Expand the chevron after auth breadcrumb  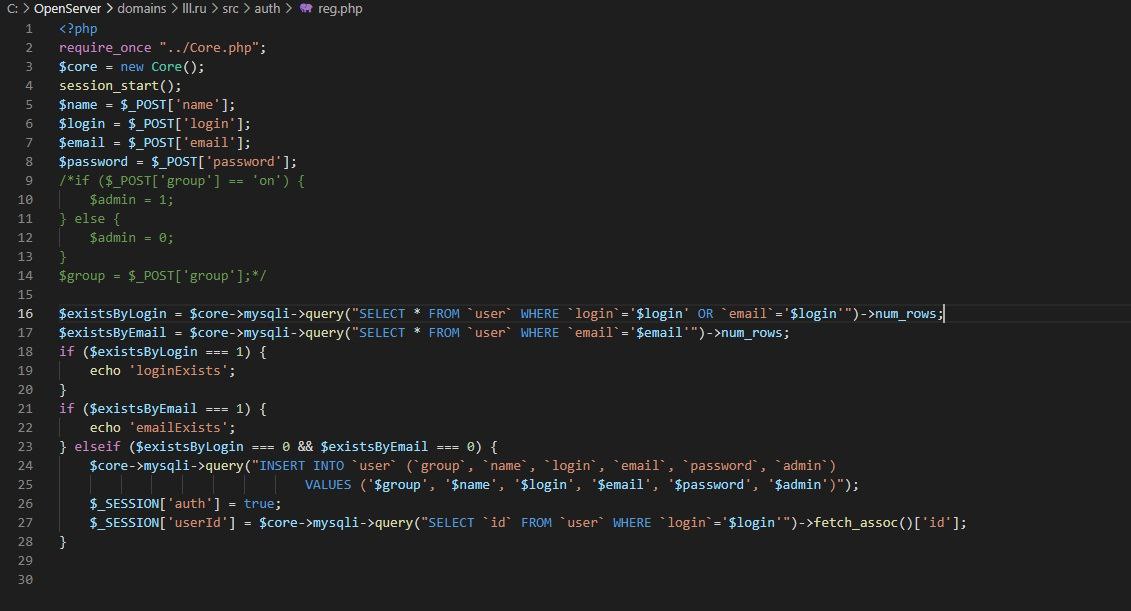[x=289, y=9]
